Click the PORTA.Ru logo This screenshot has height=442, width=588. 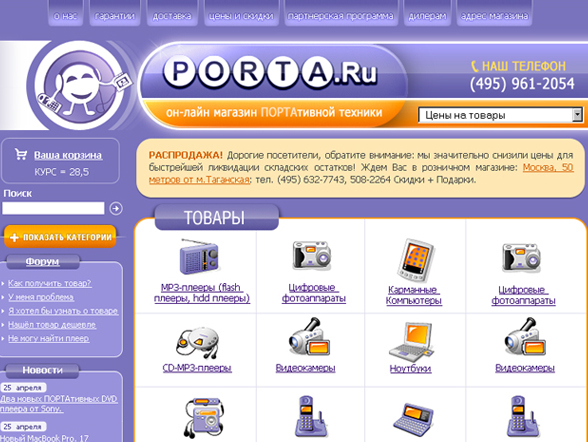[270, 71]
